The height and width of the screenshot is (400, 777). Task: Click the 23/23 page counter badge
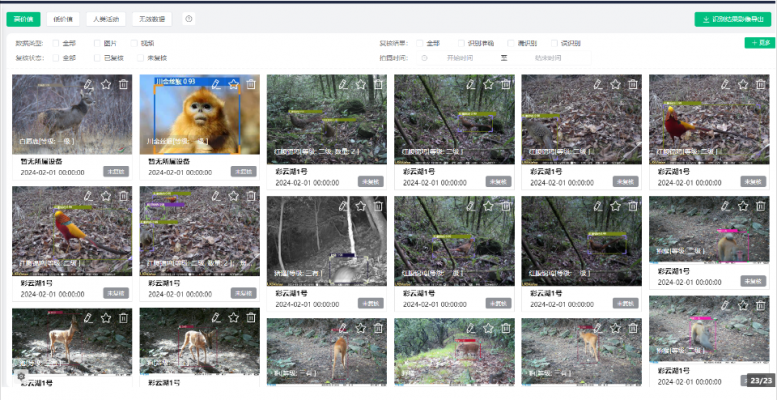[760, 381]
